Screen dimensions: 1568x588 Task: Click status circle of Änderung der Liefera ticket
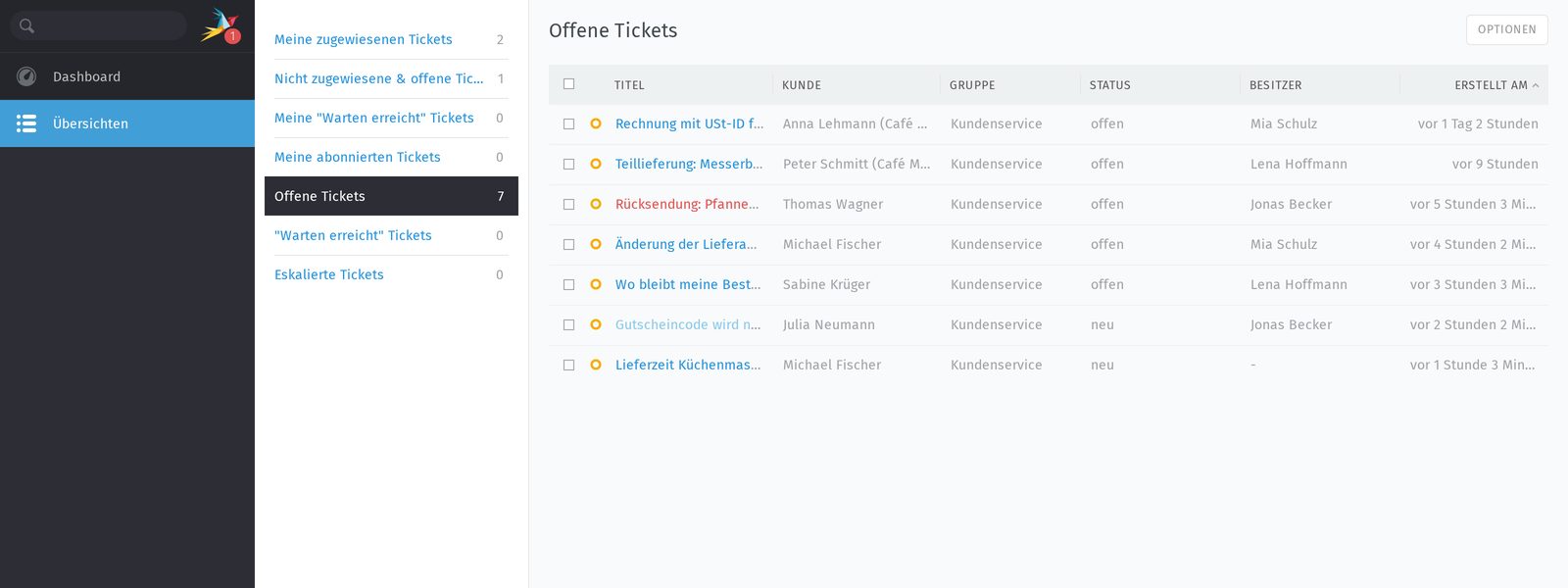(x=596, y=244)
